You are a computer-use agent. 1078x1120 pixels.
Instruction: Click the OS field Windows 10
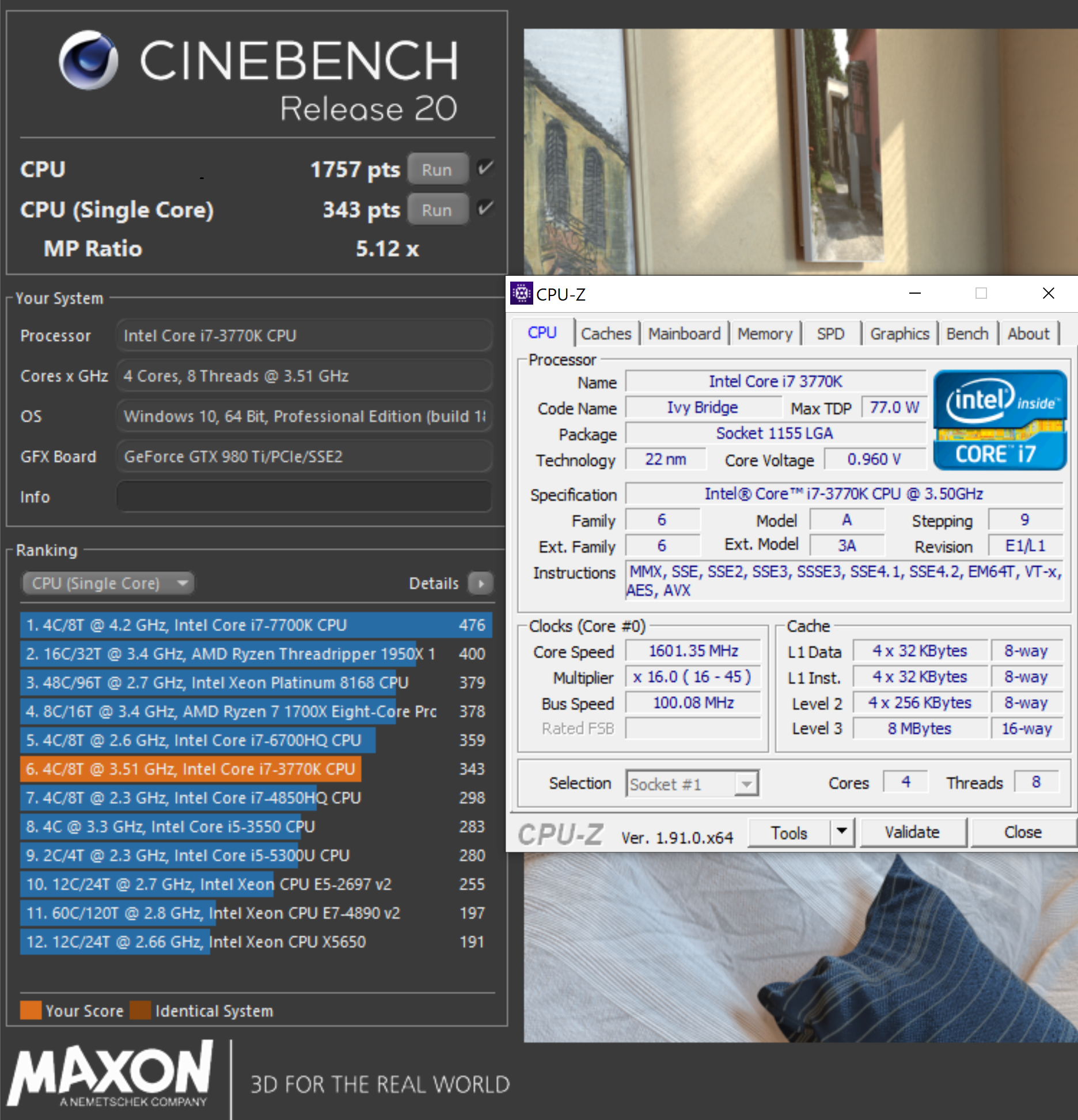tap(304, 416)
